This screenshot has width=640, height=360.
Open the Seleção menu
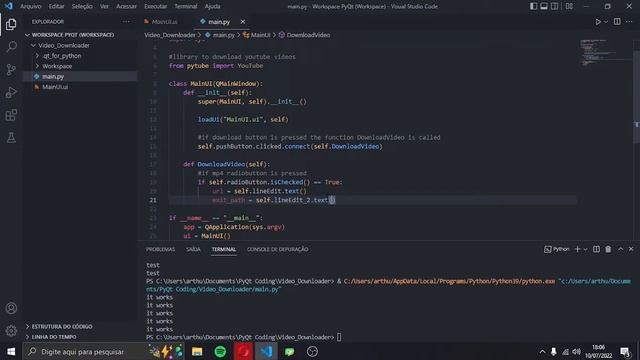point(82,6)
